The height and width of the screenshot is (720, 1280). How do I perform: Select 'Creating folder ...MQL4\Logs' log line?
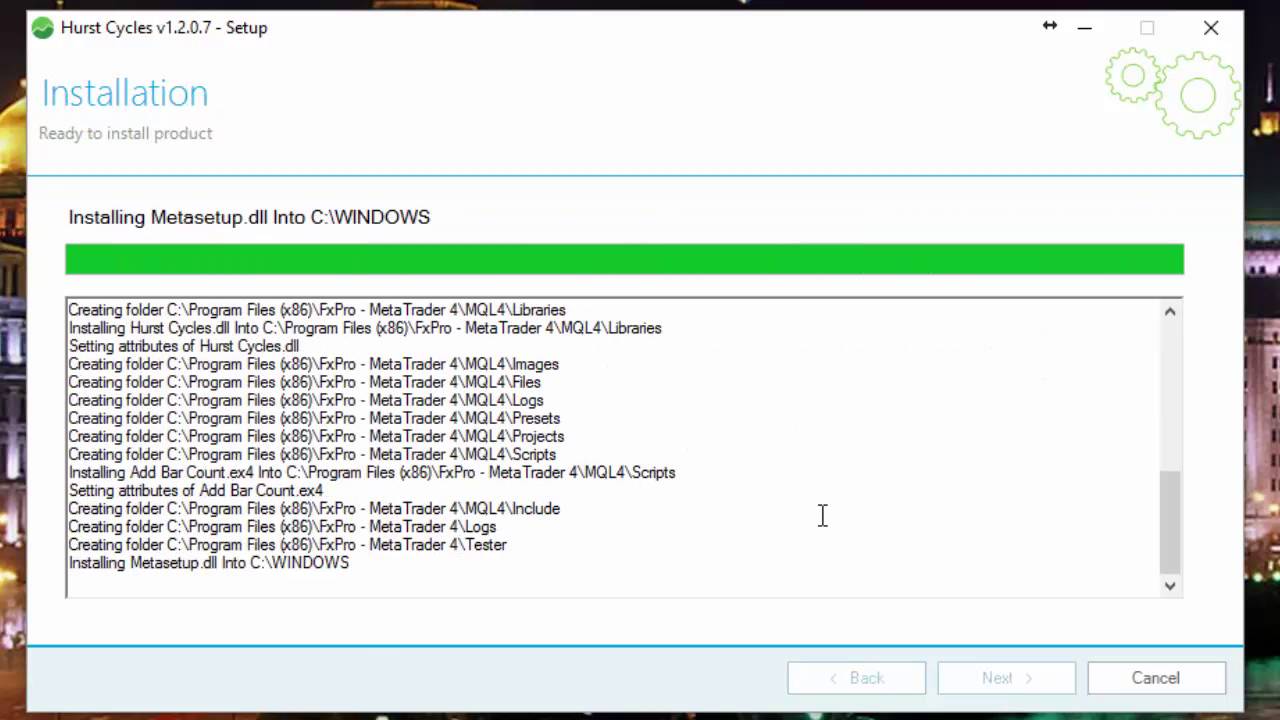click(x=306, y=400)
